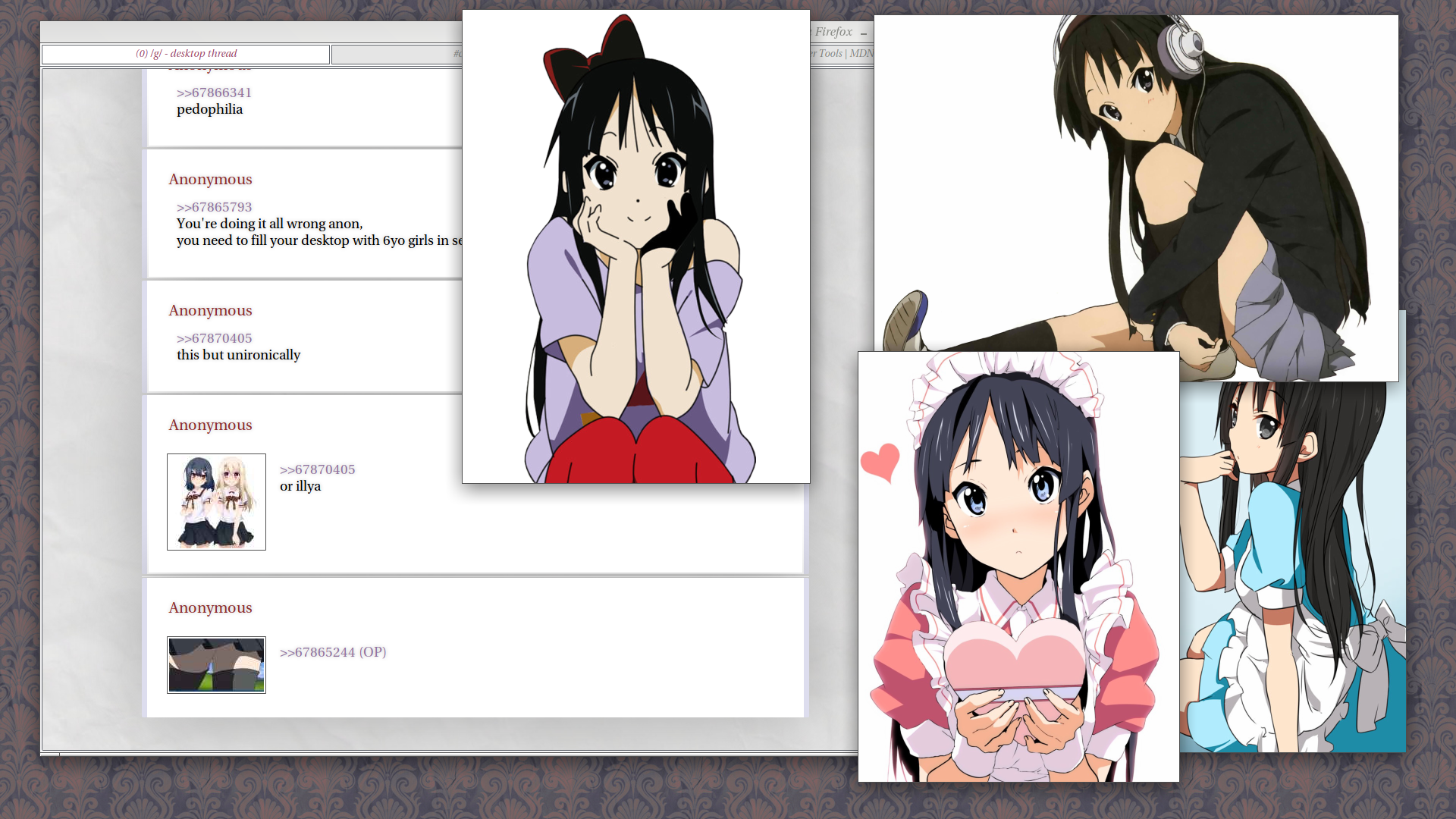Click Anonymous name on the last OP-reply post
The width and height of the screenshot is (1456, 819).
[x=210, y=608]
